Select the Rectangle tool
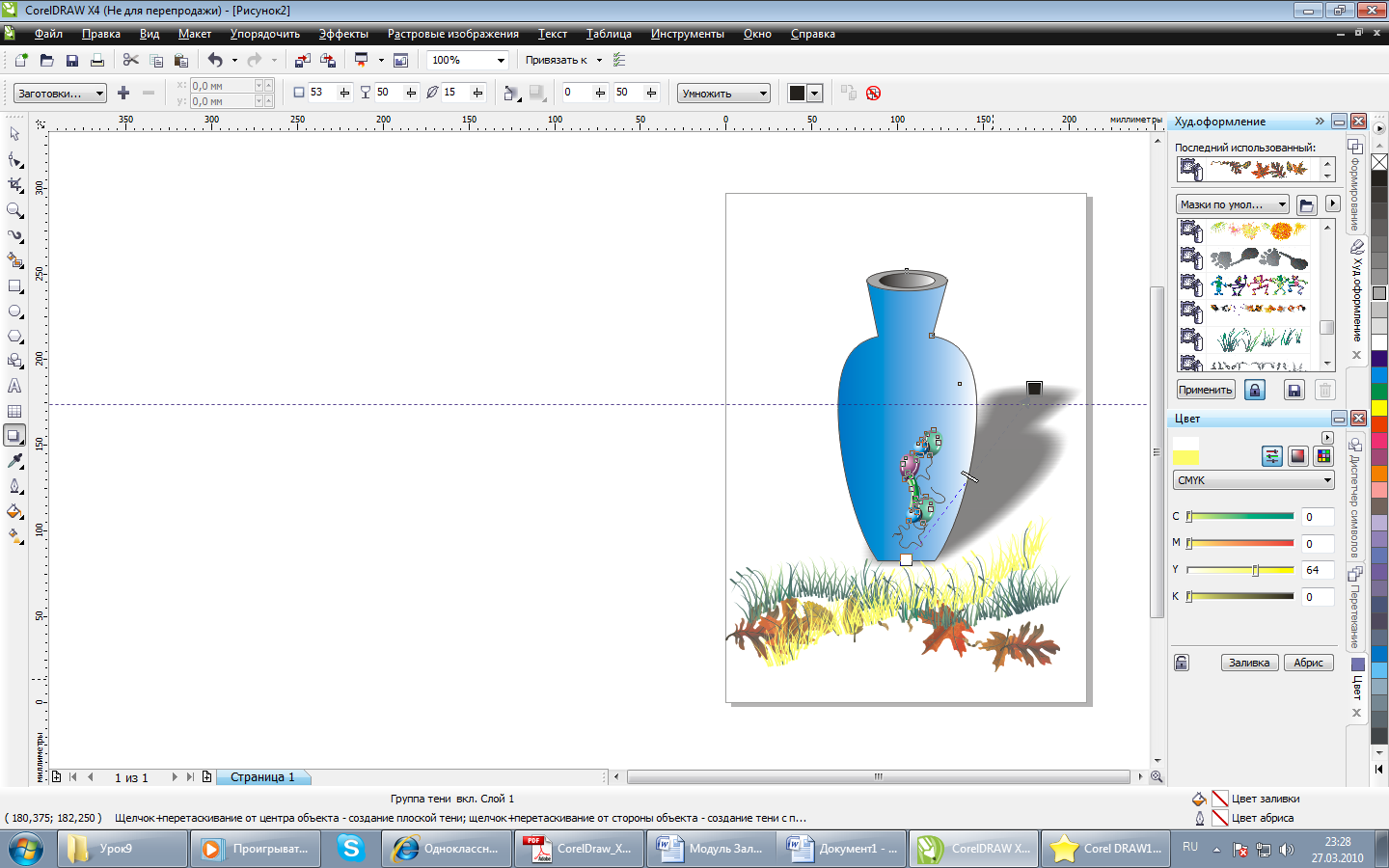Image resolution: width=1389 pixels, height=868 pixels. pyautogui.click(x=14, y=286)
